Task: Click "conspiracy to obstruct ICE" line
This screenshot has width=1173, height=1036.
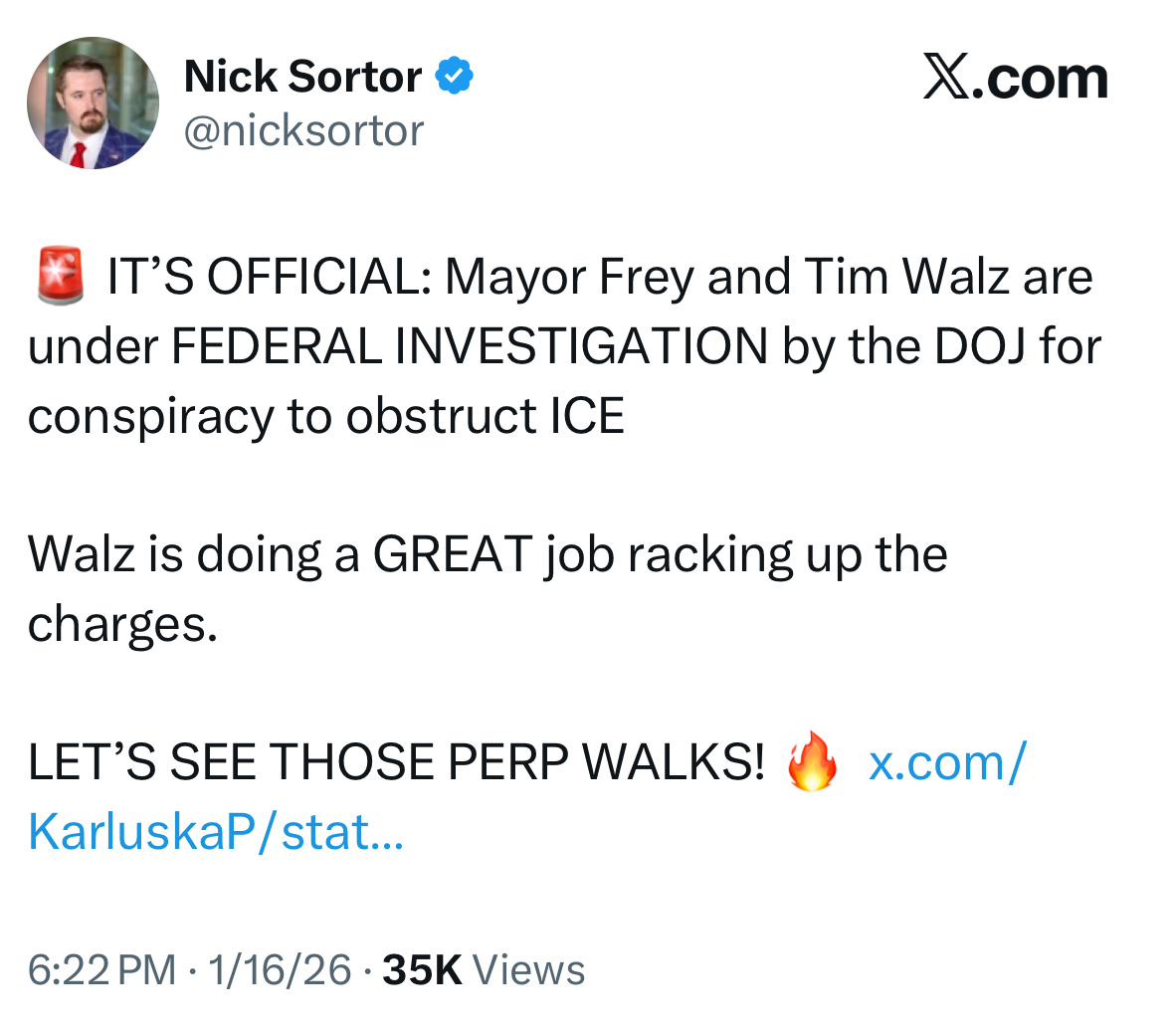Action: pyautogui.click(x=326, y=416)
